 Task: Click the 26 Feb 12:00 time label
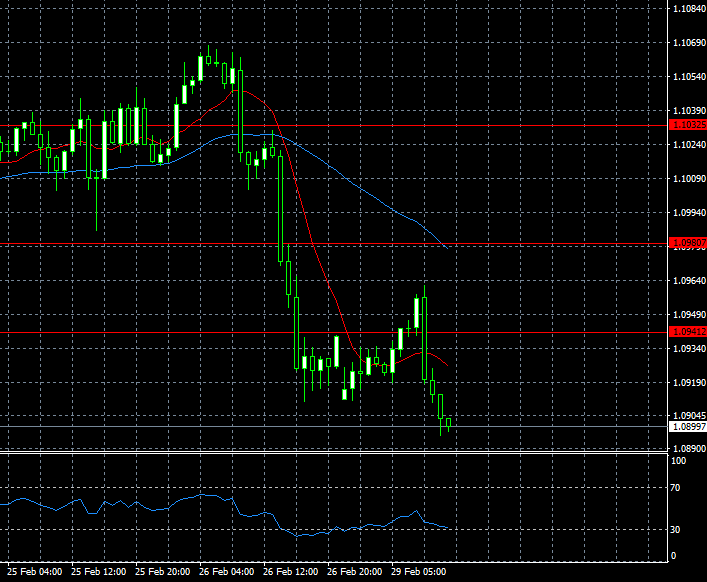pyautogui.click(x=291, y=572)
